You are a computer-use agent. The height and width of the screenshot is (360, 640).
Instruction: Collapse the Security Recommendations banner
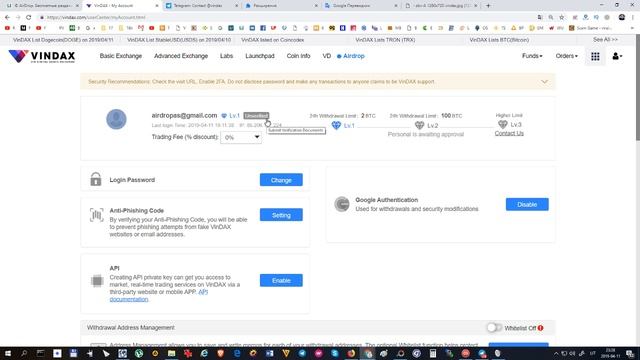[x=544, y=82]
